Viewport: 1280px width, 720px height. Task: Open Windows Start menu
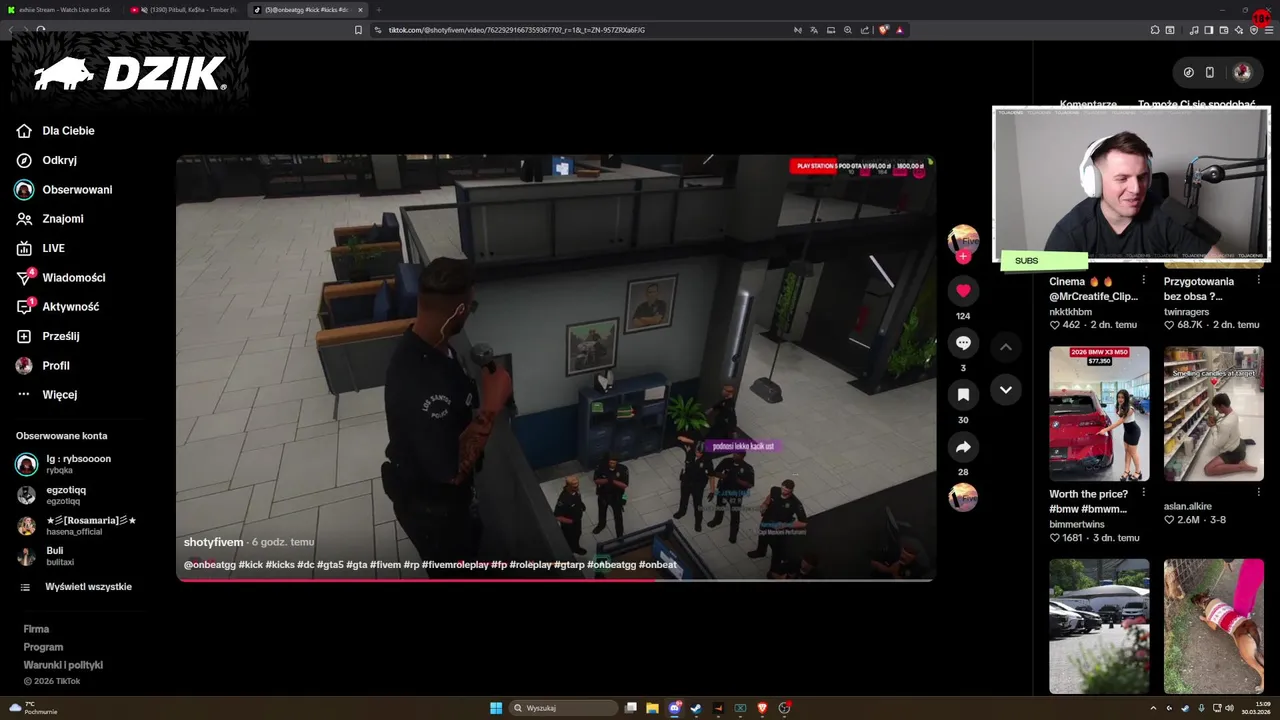pyautogui.click(x=496, y=708)
